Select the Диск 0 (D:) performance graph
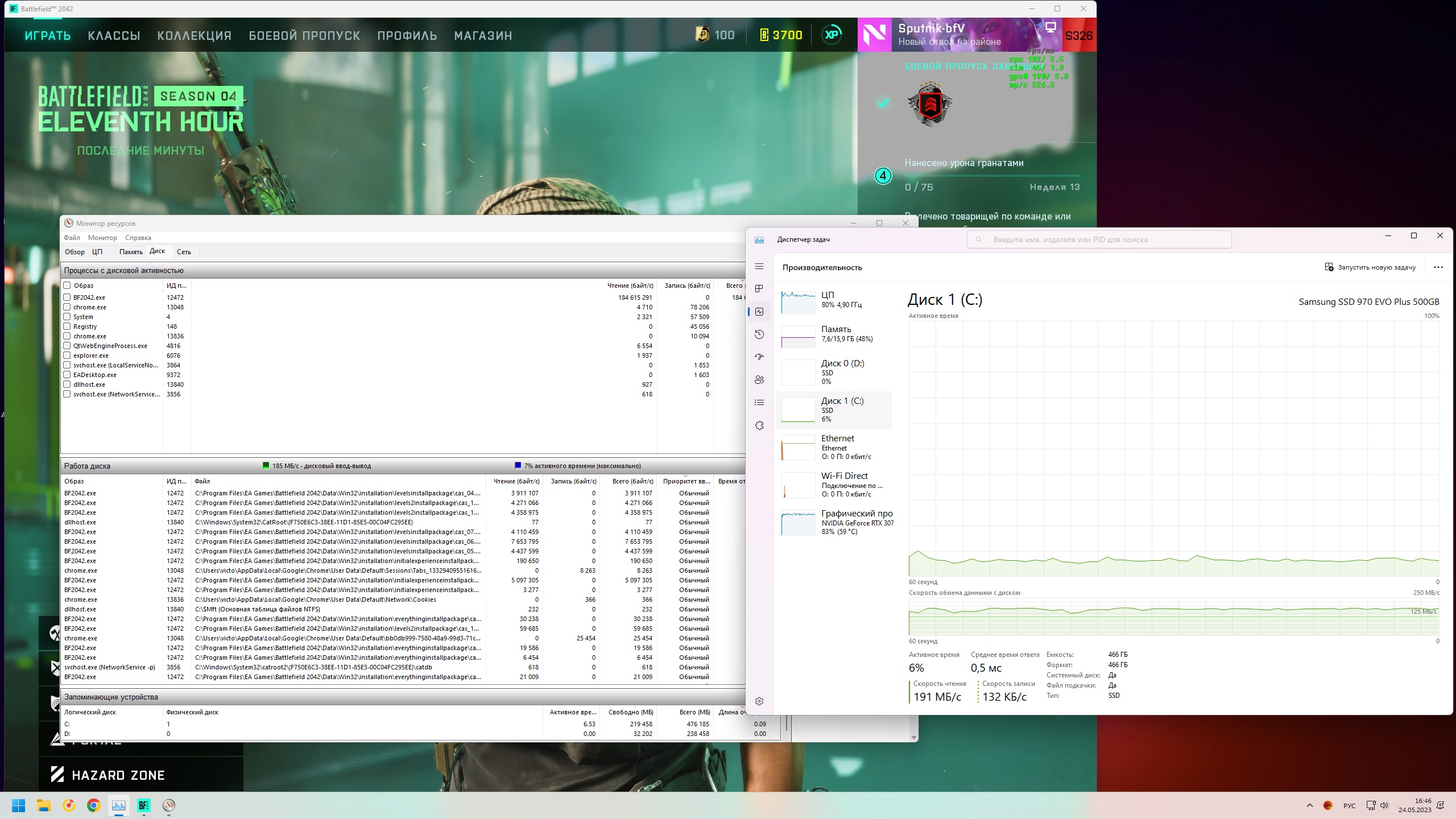This screenshot has height=819, width=1456. (x=835, y=372)
